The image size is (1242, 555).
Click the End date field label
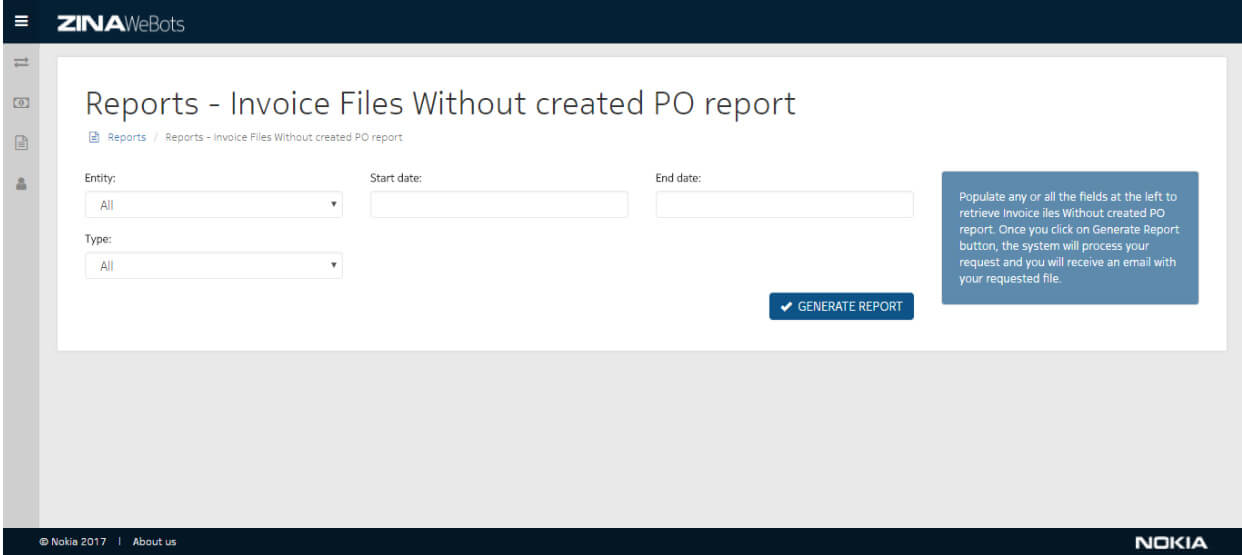(x=678, y=178)
